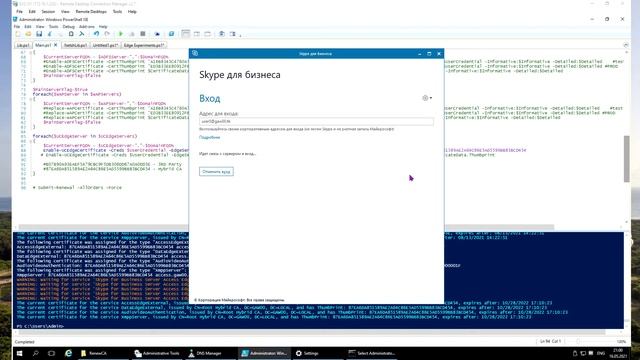Click Отменить вход button in Skype window
640x360 pixels.
[x=216, y=171]
